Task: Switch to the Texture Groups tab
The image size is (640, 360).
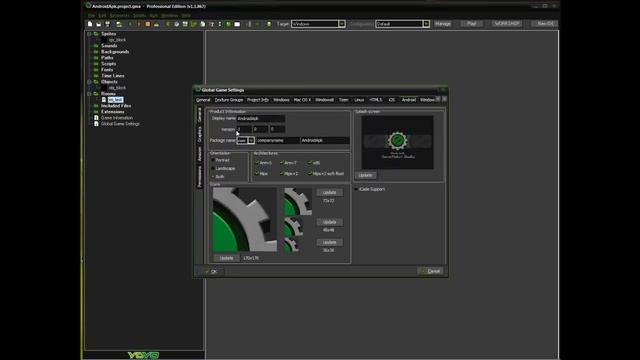Action: point(229,100)
